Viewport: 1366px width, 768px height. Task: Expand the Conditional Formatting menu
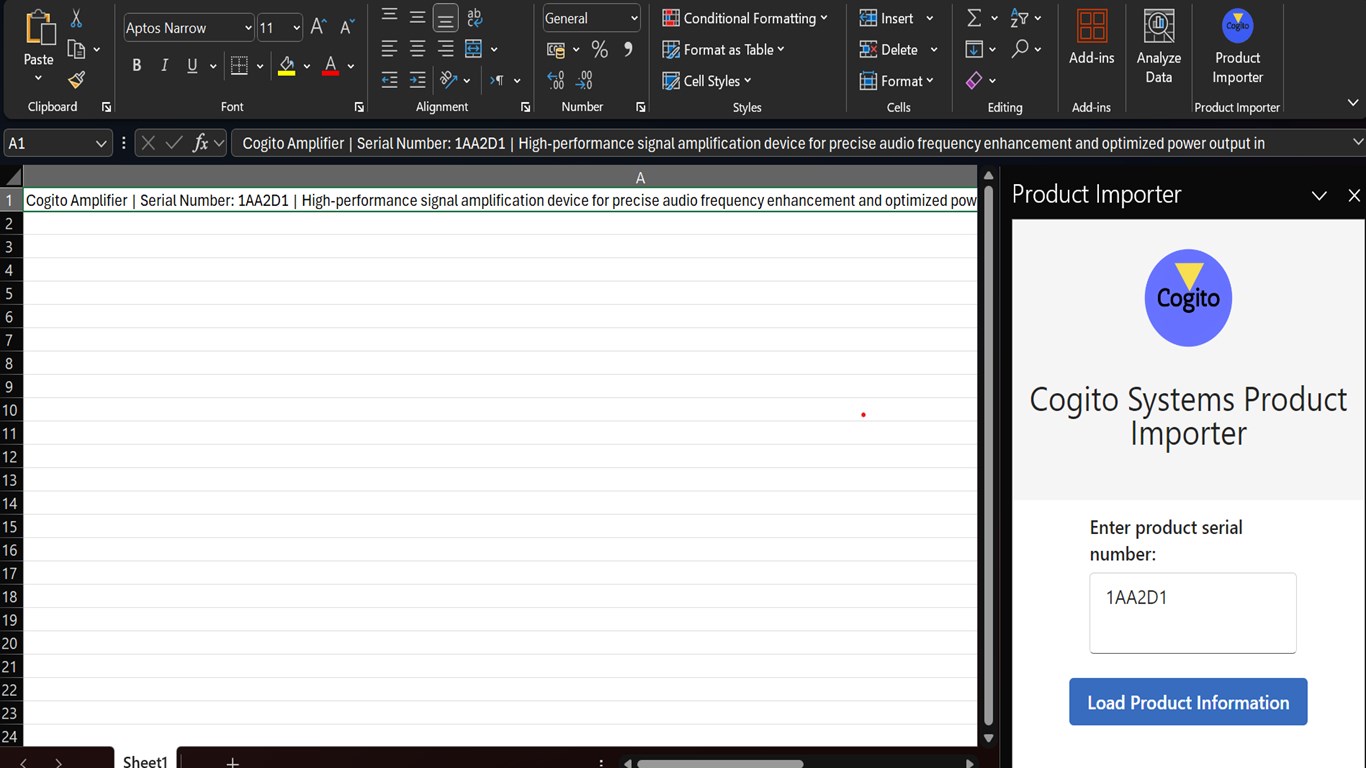[745, 18]
